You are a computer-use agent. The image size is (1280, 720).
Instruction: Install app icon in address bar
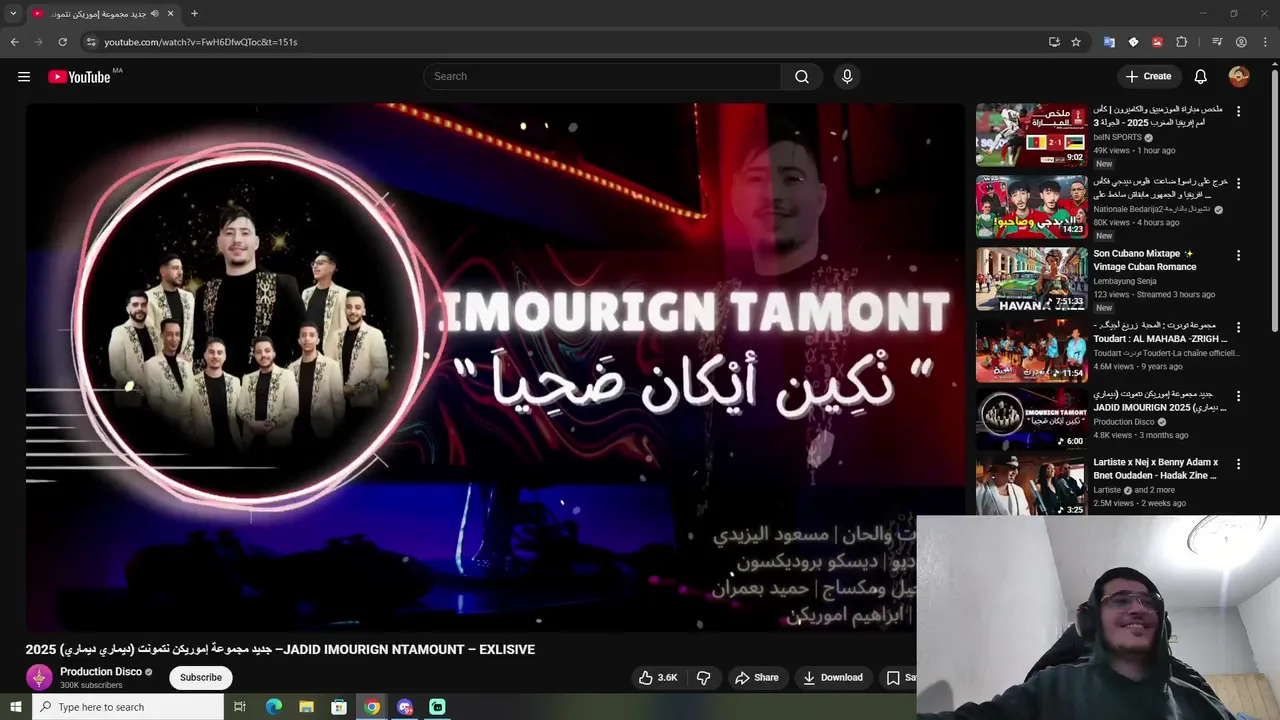point(1054,42)
